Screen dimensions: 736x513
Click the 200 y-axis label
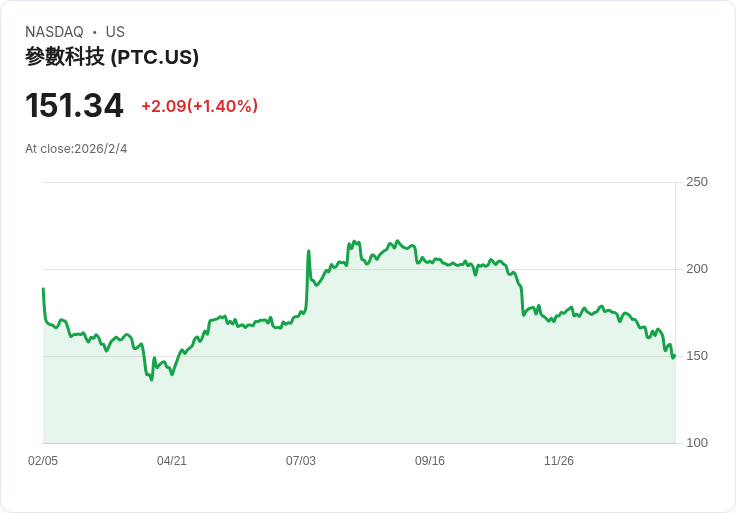click(696, 269)
